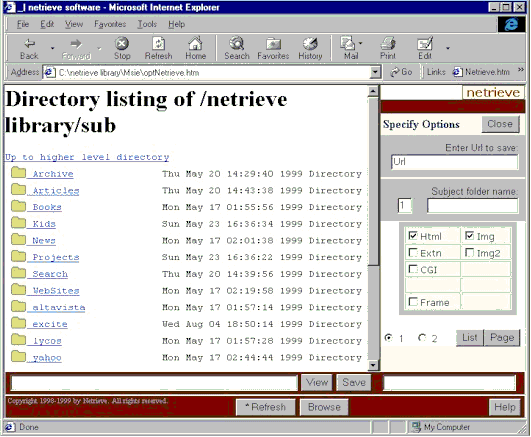
Task: Open the address bar dropdown
Action: point(375,72)
